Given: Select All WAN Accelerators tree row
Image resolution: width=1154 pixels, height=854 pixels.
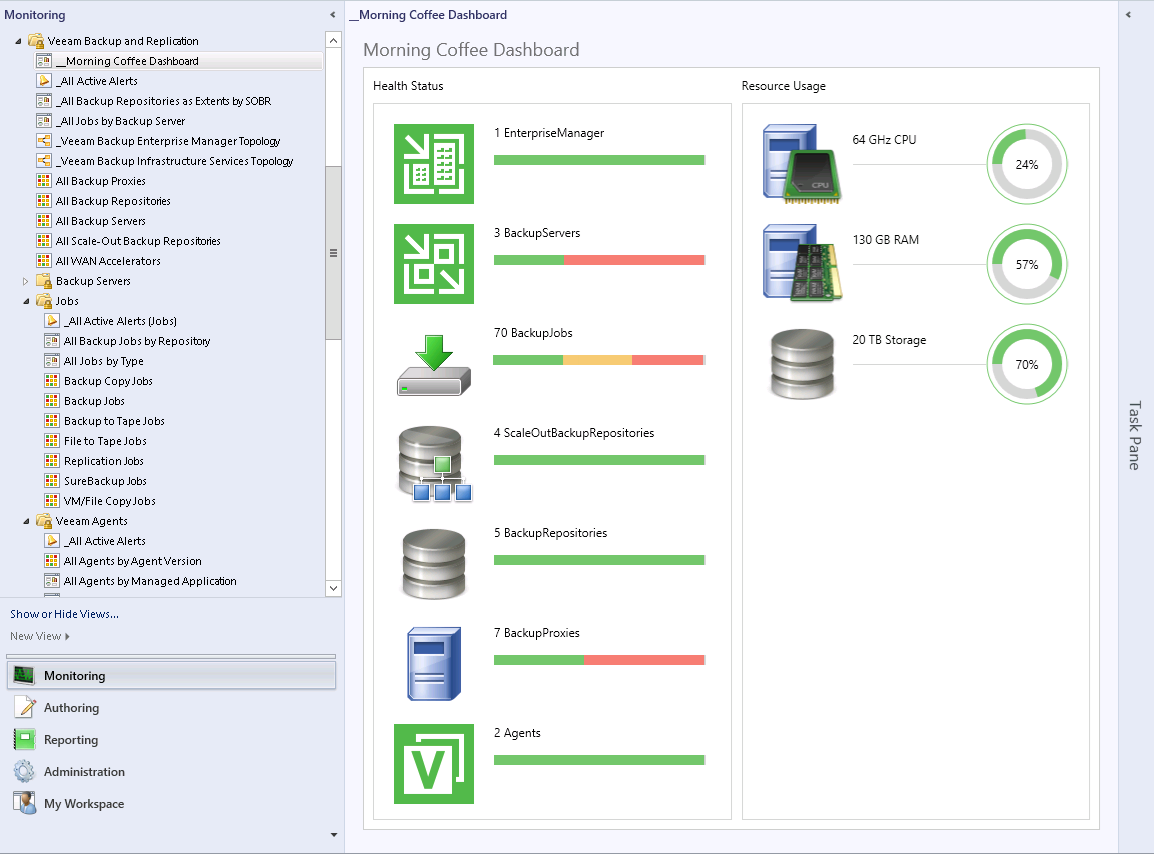Looking at the screenshot, I should (107, 261).
